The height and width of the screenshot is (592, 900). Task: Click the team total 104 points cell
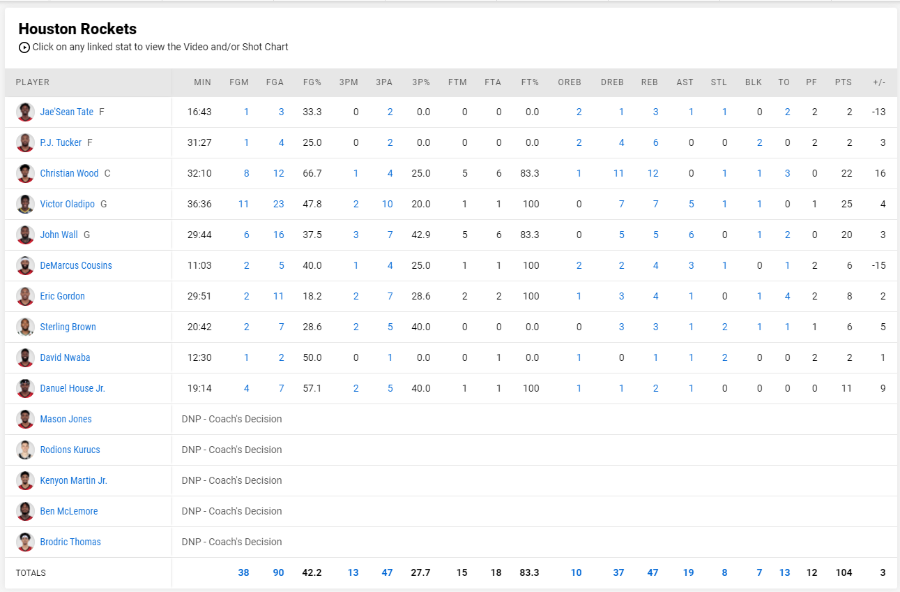pyautogui.click(x=844, y=572)
